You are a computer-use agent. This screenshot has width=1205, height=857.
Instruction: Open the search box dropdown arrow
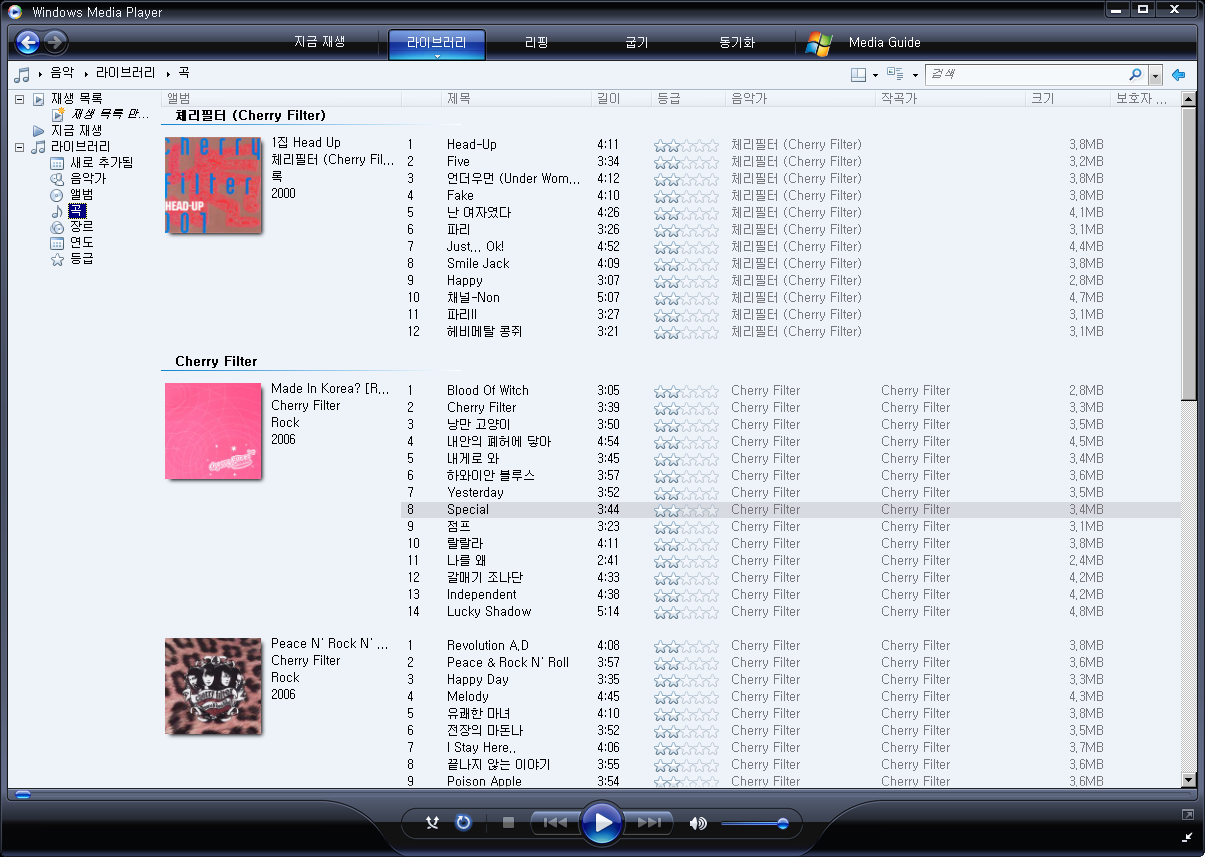coord(1156,75)
